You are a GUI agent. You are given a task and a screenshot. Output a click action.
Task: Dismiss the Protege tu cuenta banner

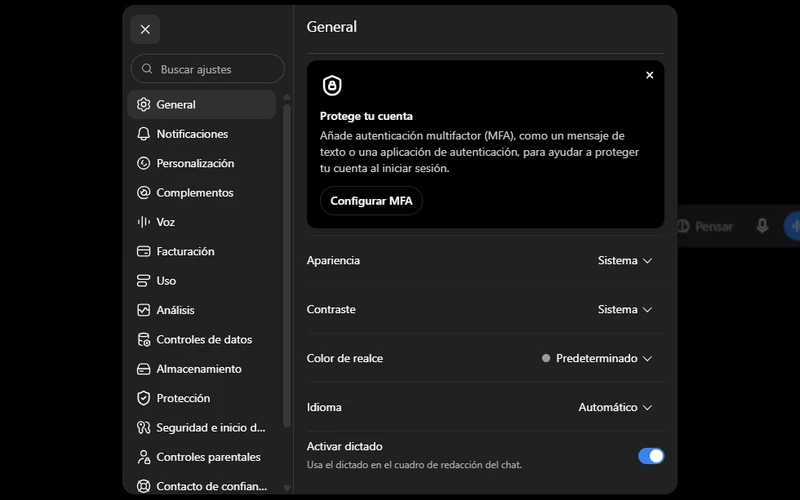[x=649, y=75]
